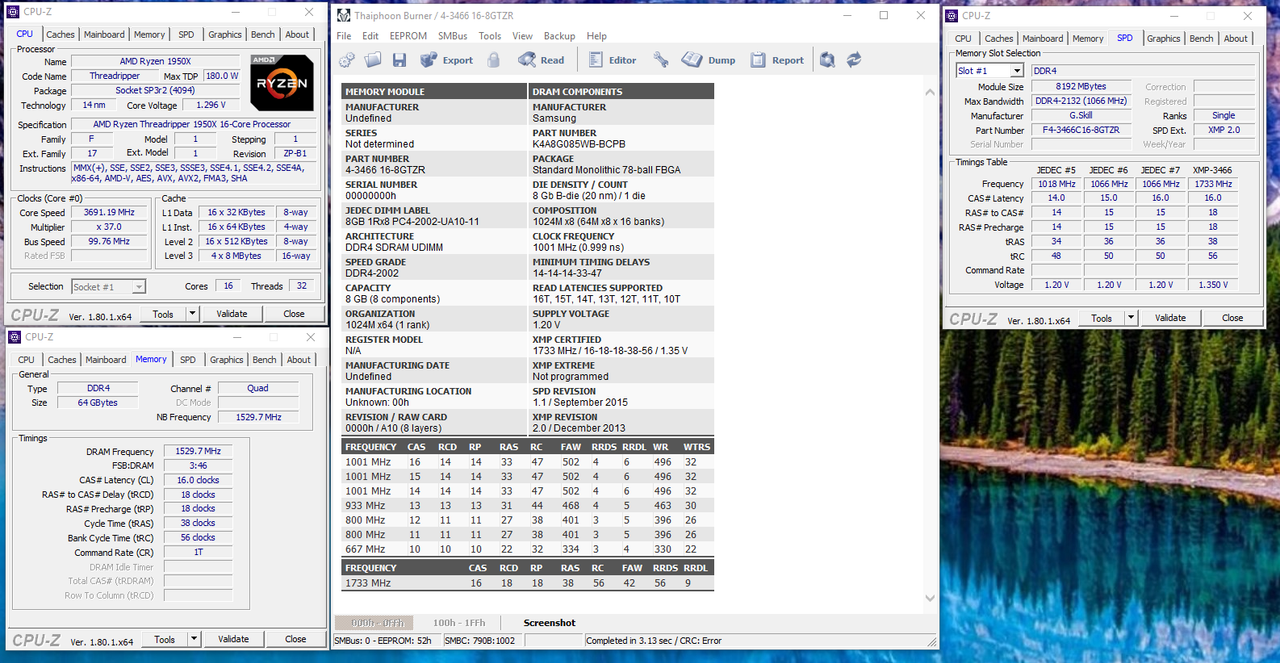Click the XMP-3466 column header
Screen dimensions: 1280x663
coord(1212,170)
